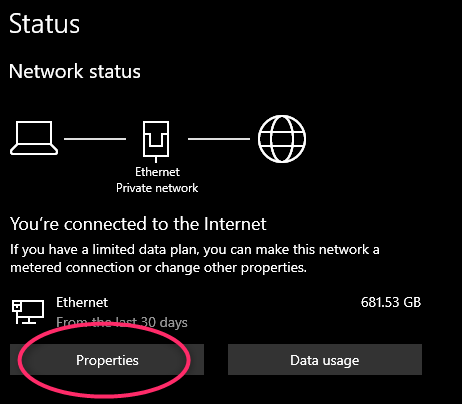Screen dimensions: 462x404
Task: Click the line connecting Ethernet and globe
Action: coord(219,139)
